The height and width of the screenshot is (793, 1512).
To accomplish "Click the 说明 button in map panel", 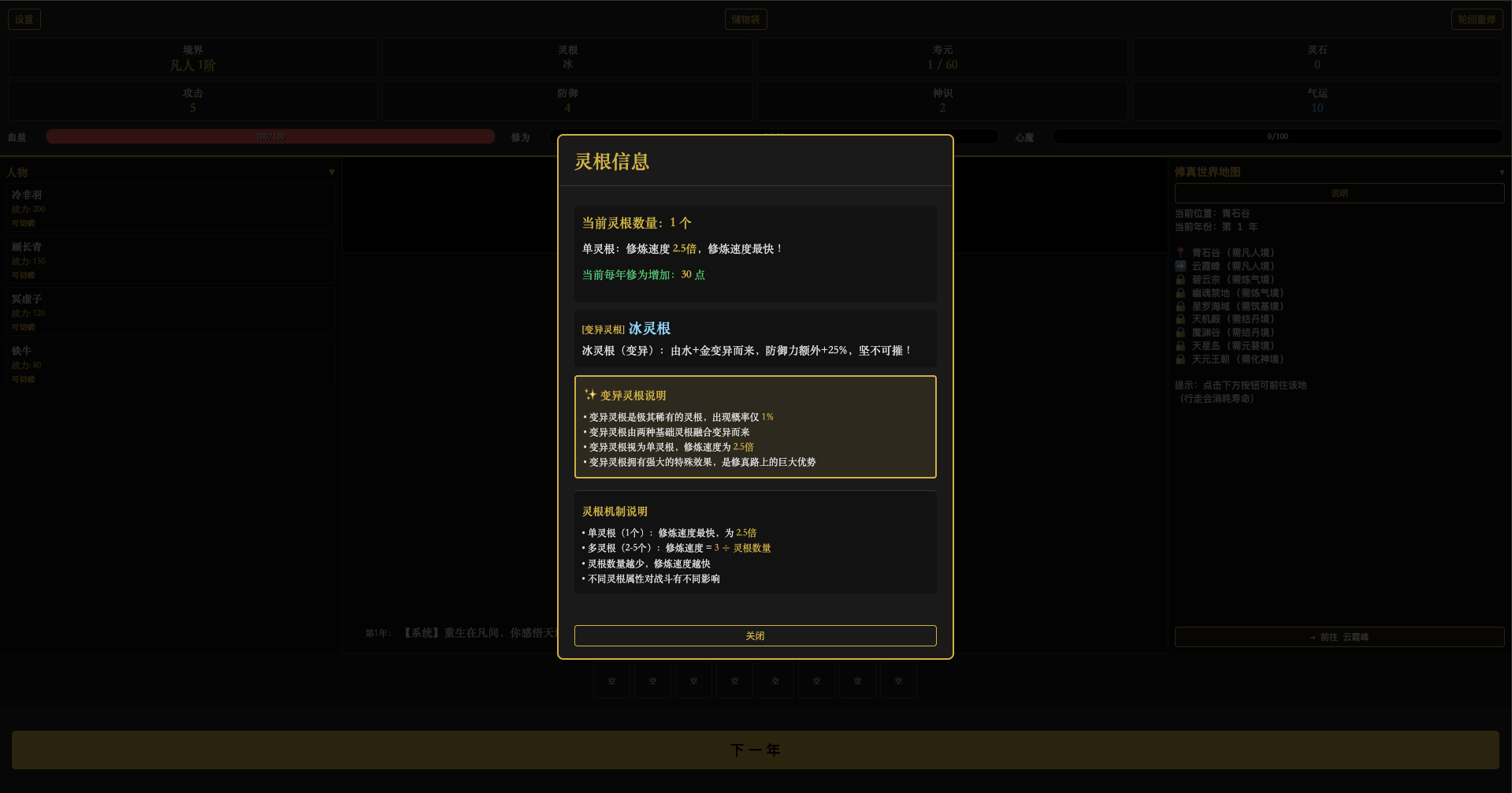I will pyautogui.click(x=1339, y=193).
